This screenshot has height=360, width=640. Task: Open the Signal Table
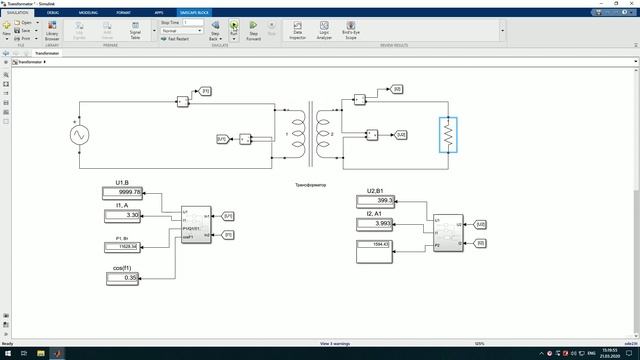click(135, 31)
